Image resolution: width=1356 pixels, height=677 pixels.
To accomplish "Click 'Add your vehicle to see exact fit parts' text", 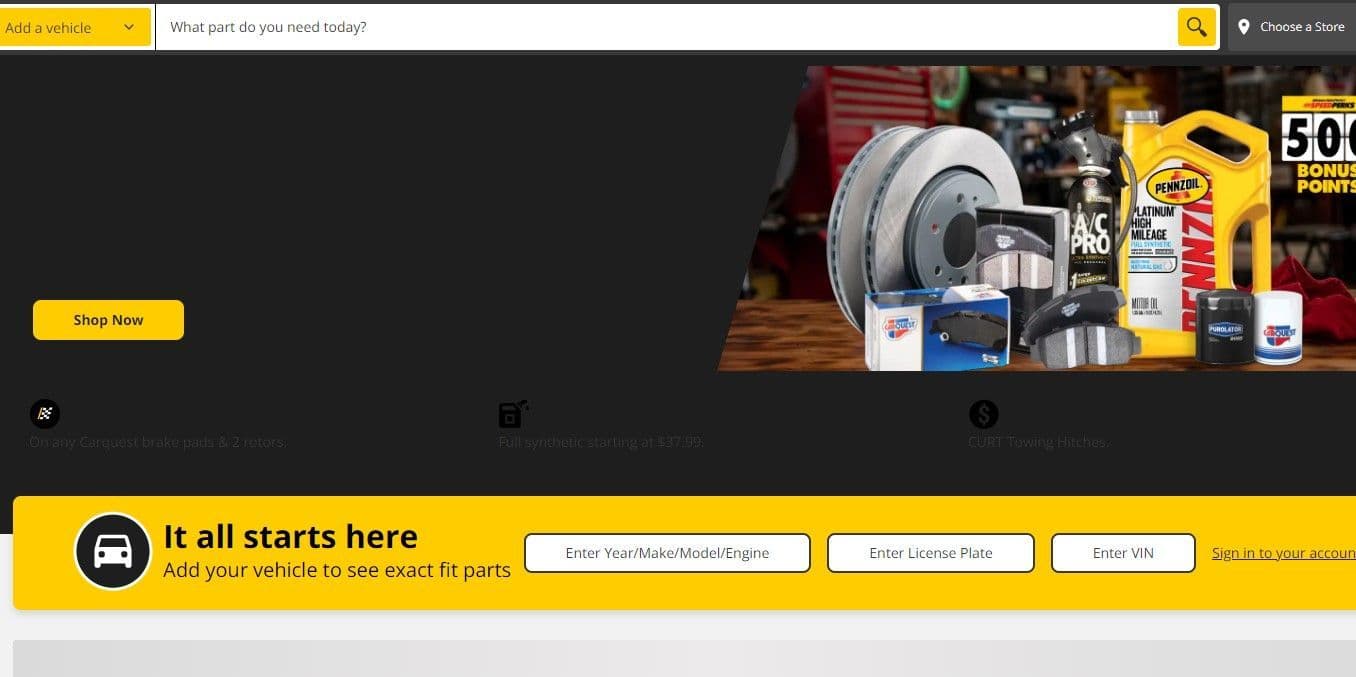I will point(337,570).
